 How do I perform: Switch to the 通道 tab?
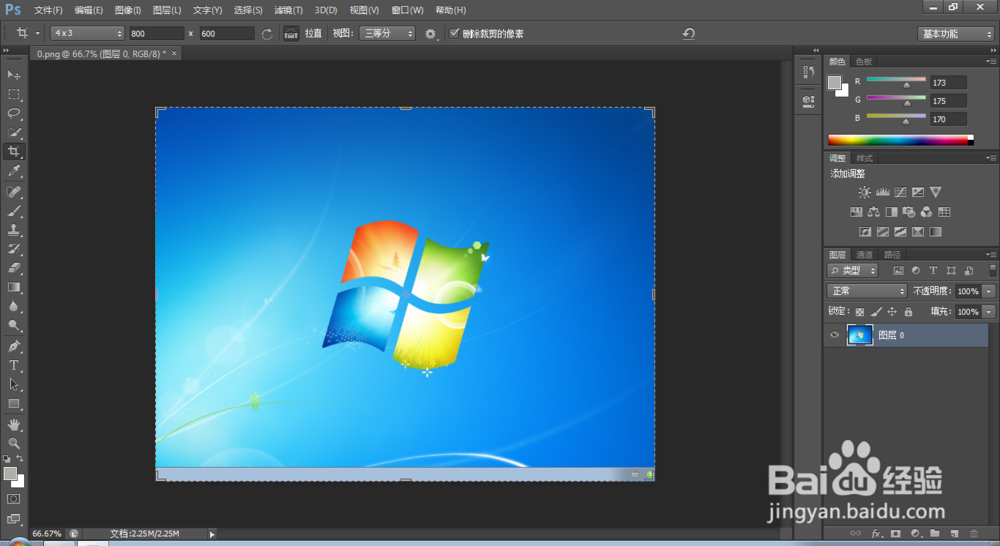click(864, 255)
